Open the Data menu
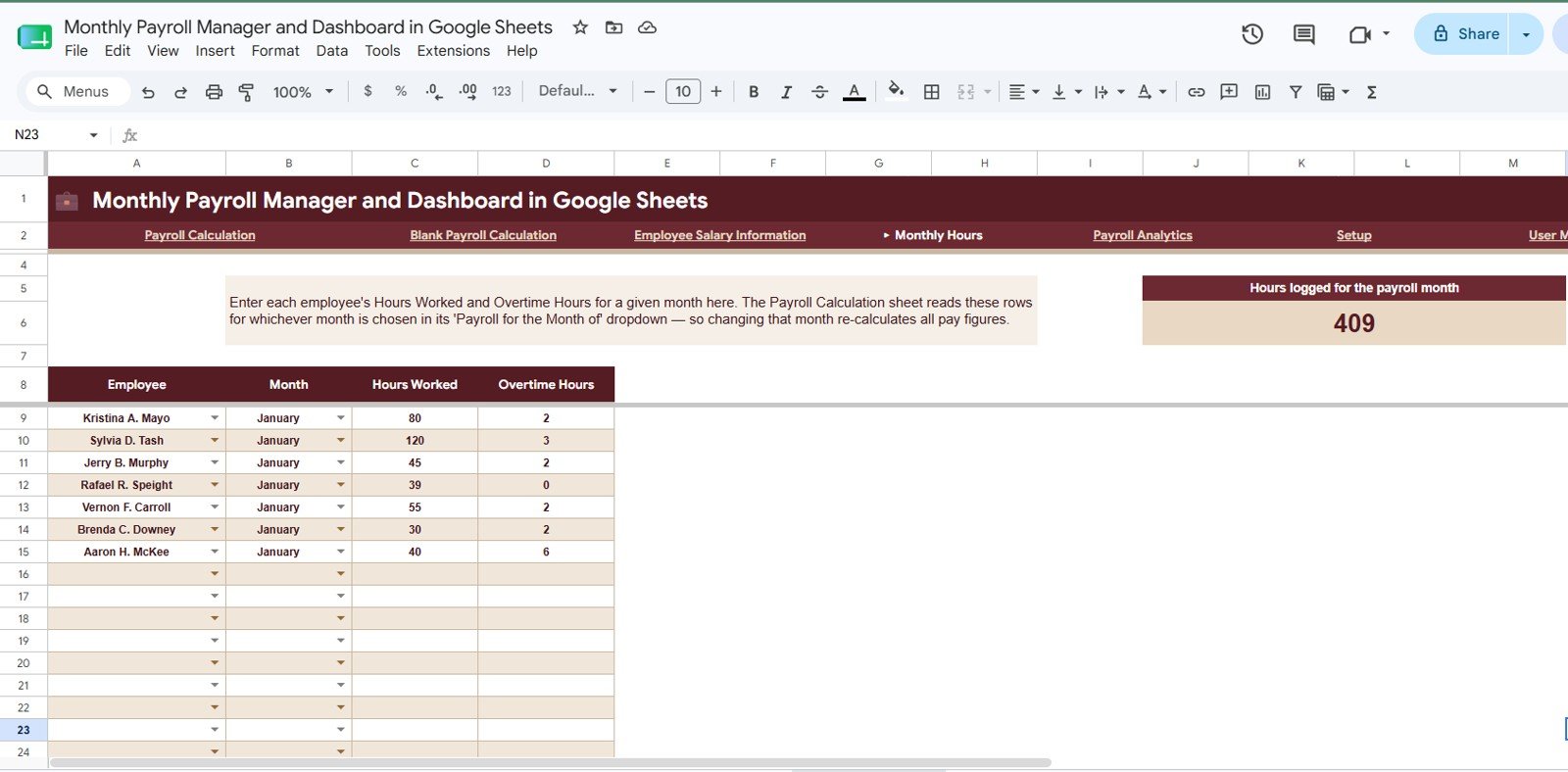Screen dimensions: 1568x772 click(331, 51)
